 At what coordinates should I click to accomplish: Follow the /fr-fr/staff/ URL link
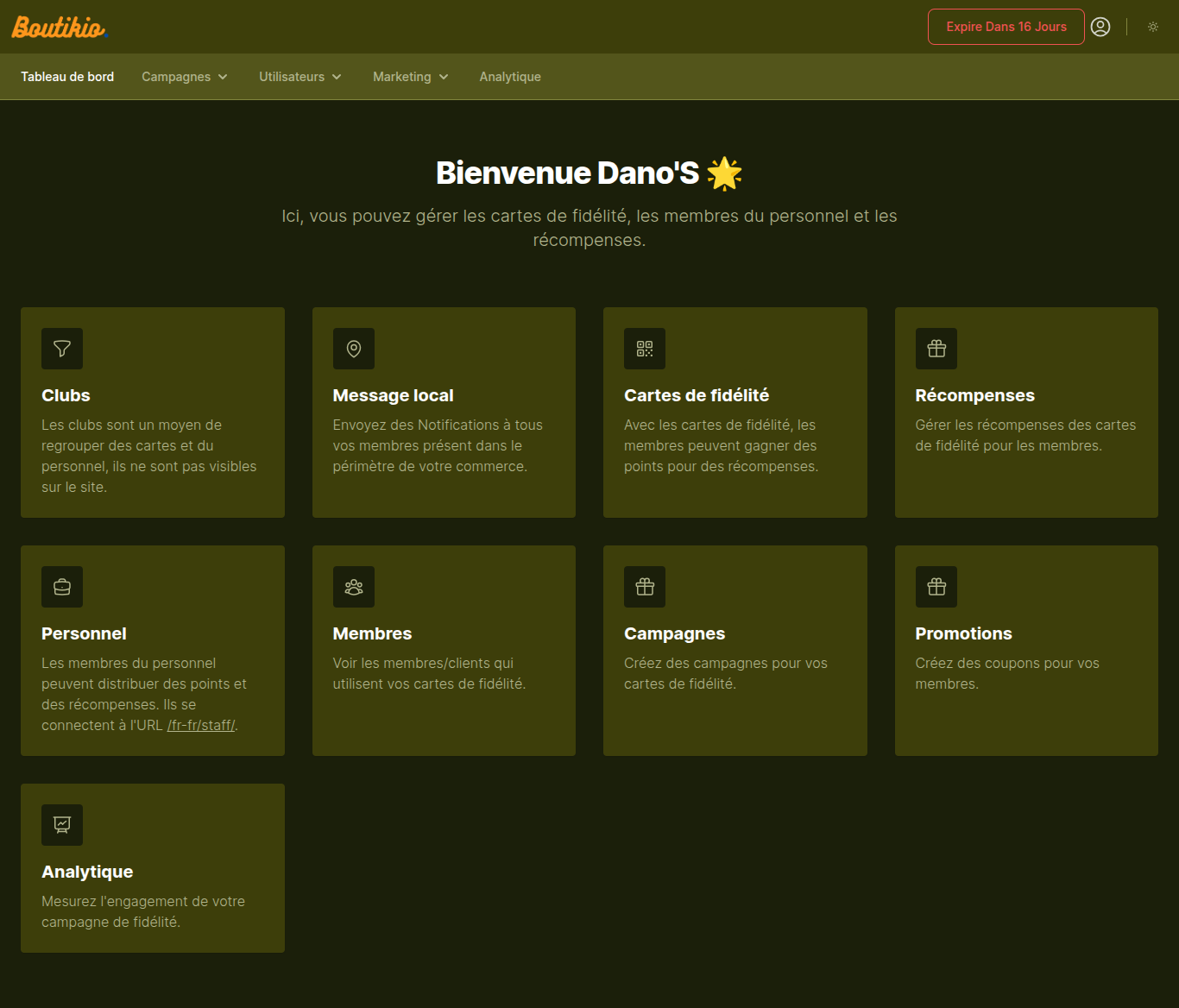(201, 725)
